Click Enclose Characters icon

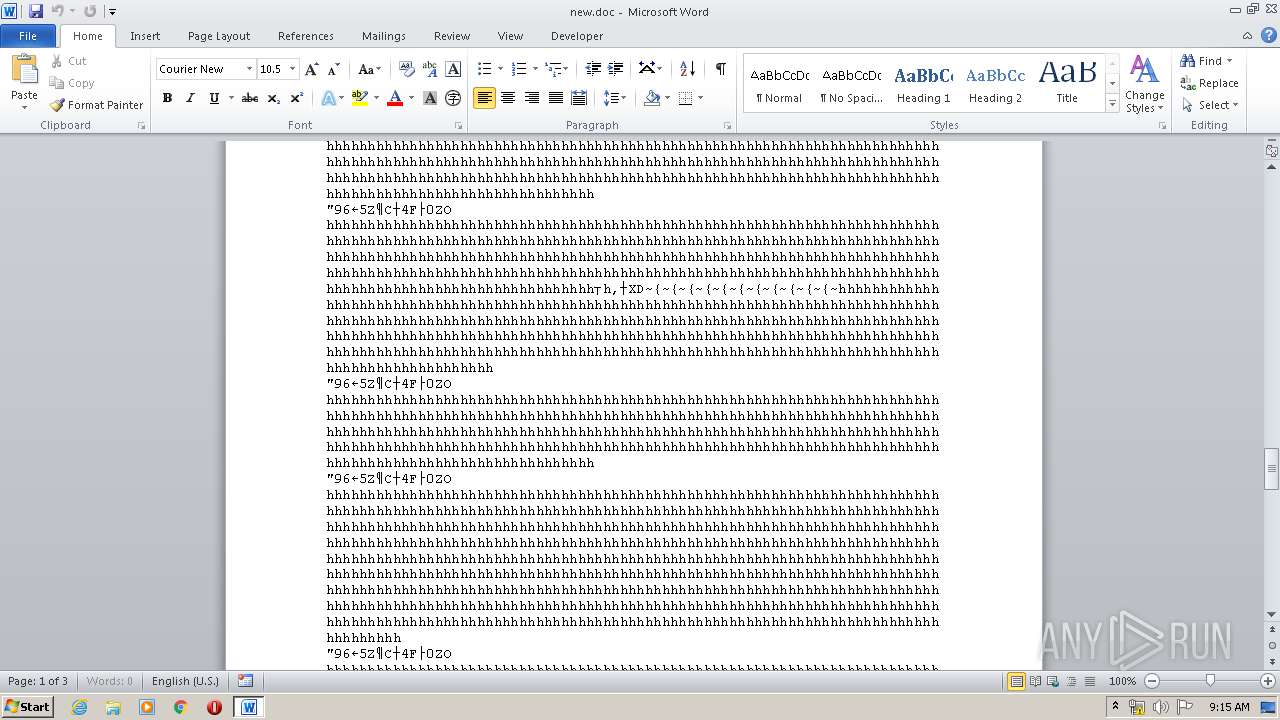(453, 98)
